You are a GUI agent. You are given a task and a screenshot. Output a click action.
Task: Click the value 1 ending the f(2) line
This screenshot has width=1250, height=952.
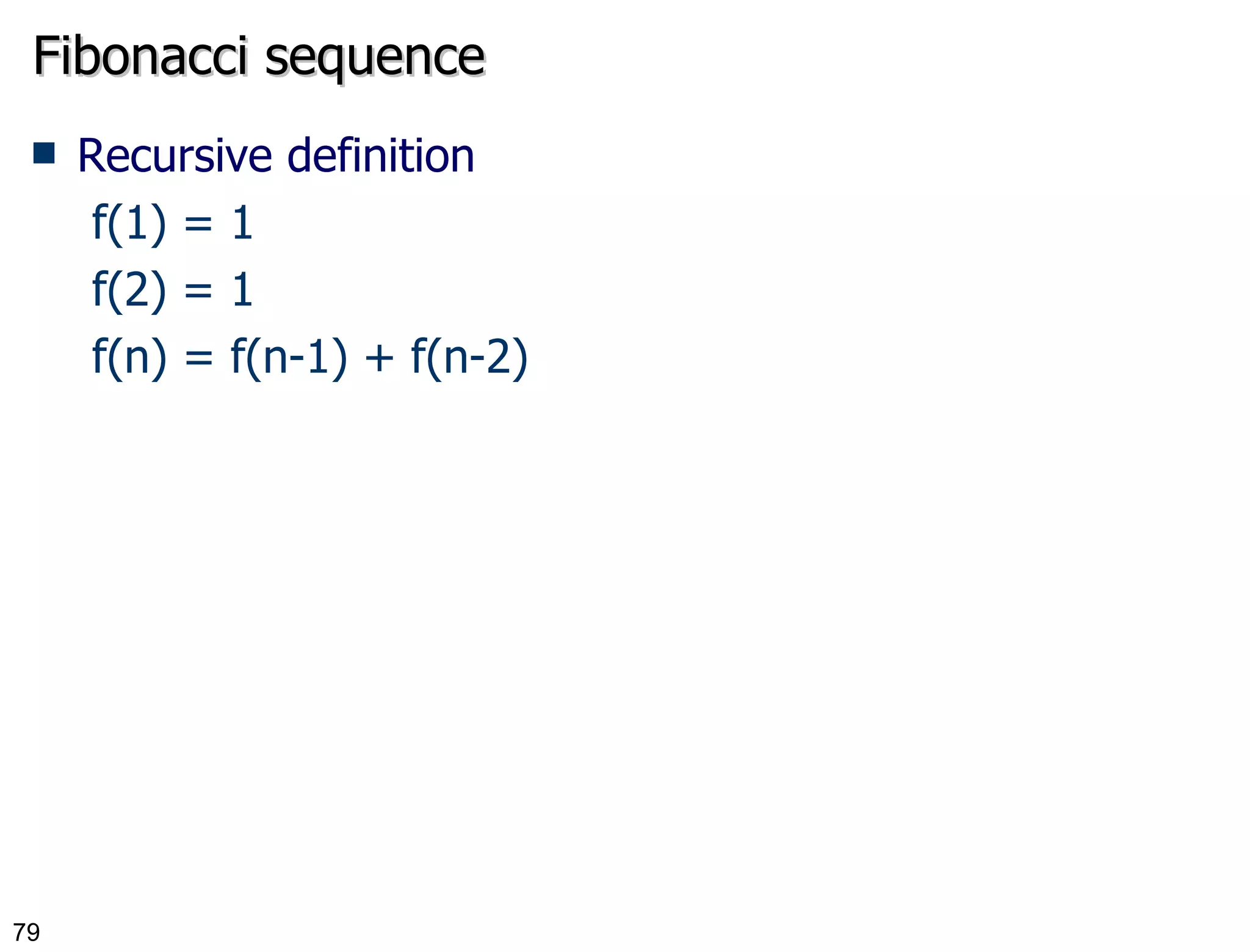(x=242, y=290)
